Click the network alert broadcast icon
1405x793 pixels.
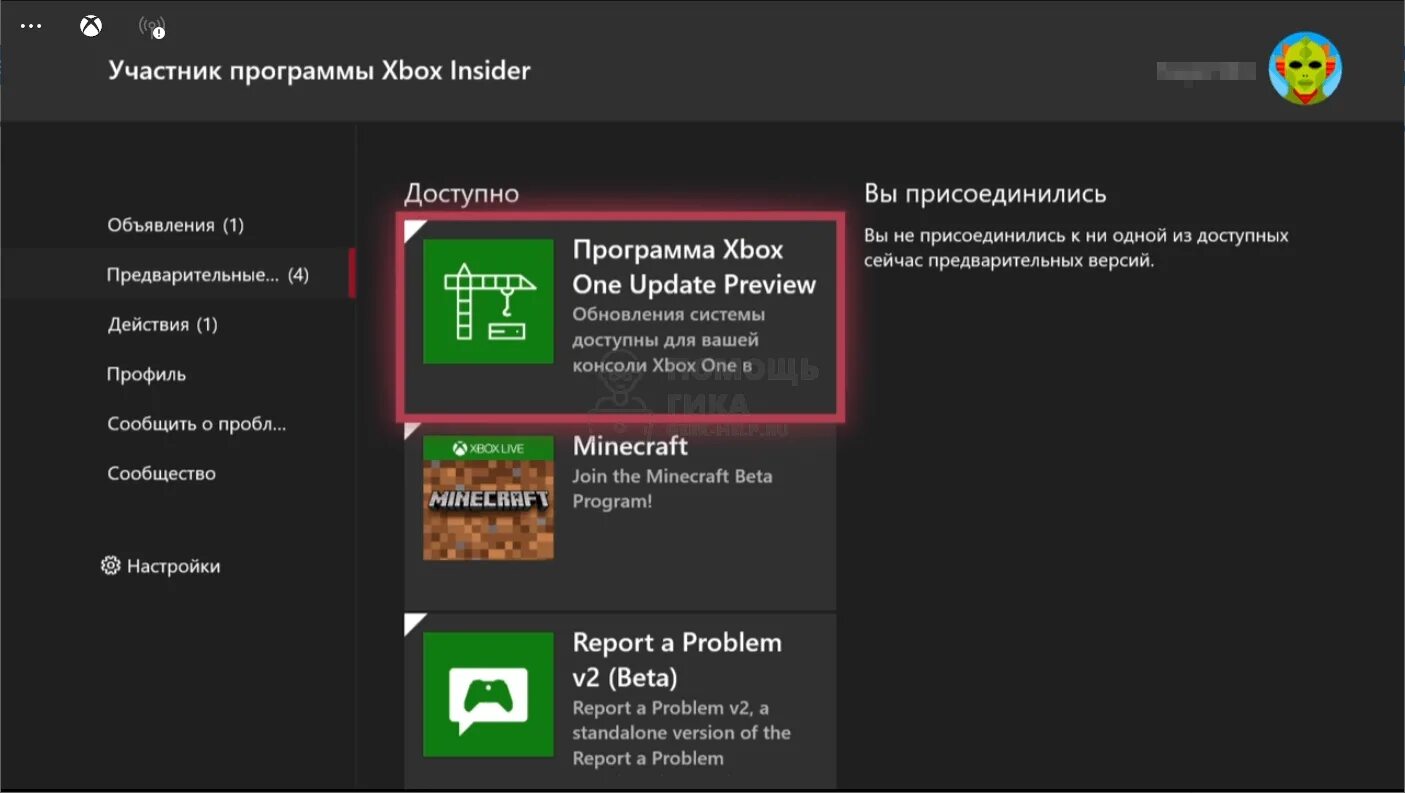pos(152,27)
